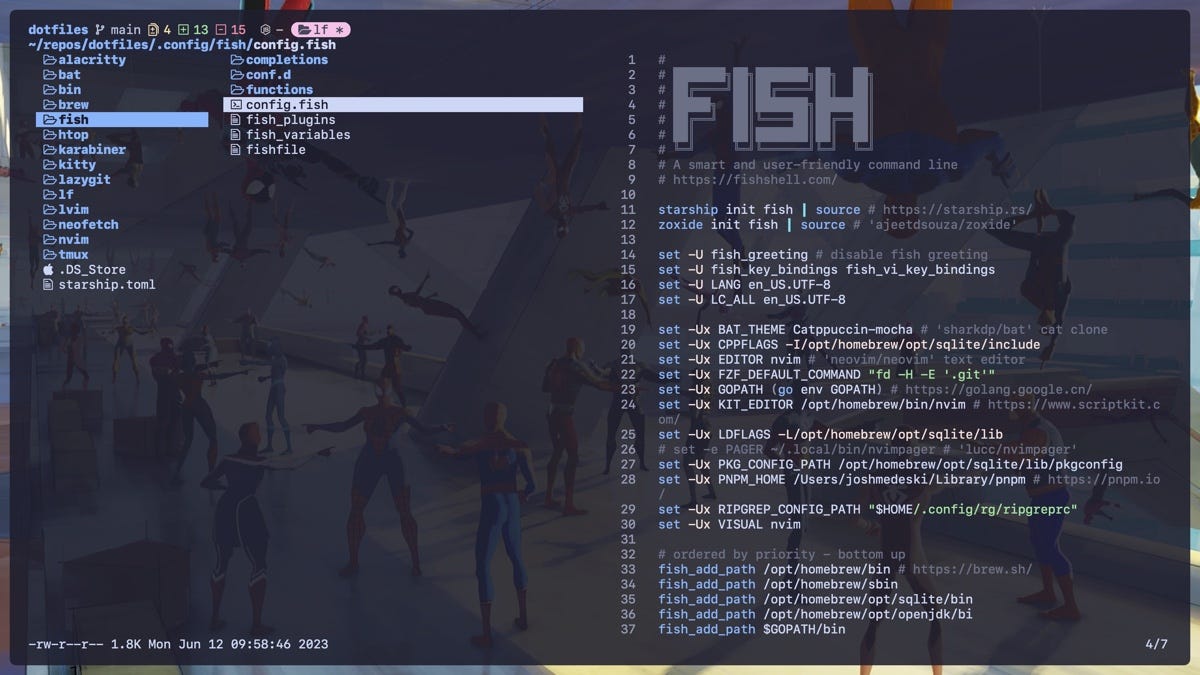Open the functions directory name
Image resolution: width=1200 pixels, height=675 pixels.
click(280, 90)
